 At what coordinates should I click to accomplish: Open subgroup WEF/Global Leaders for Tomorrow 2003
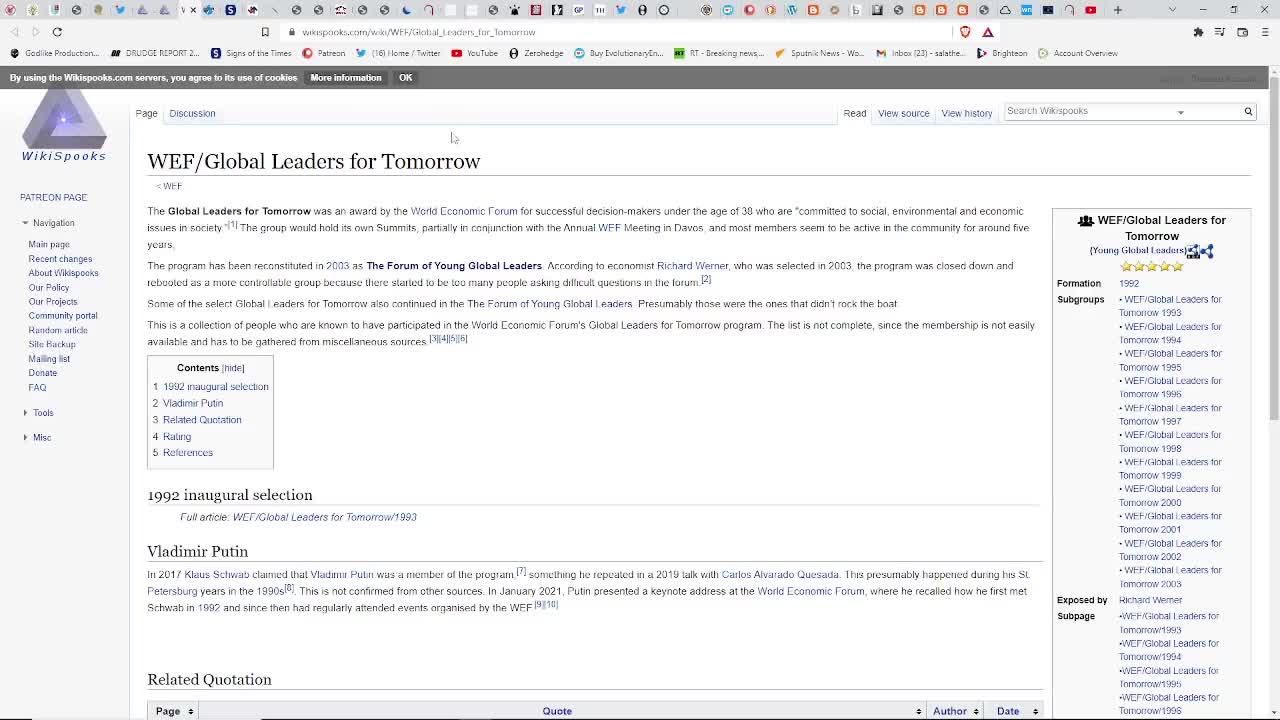(x=1170, y=577)
